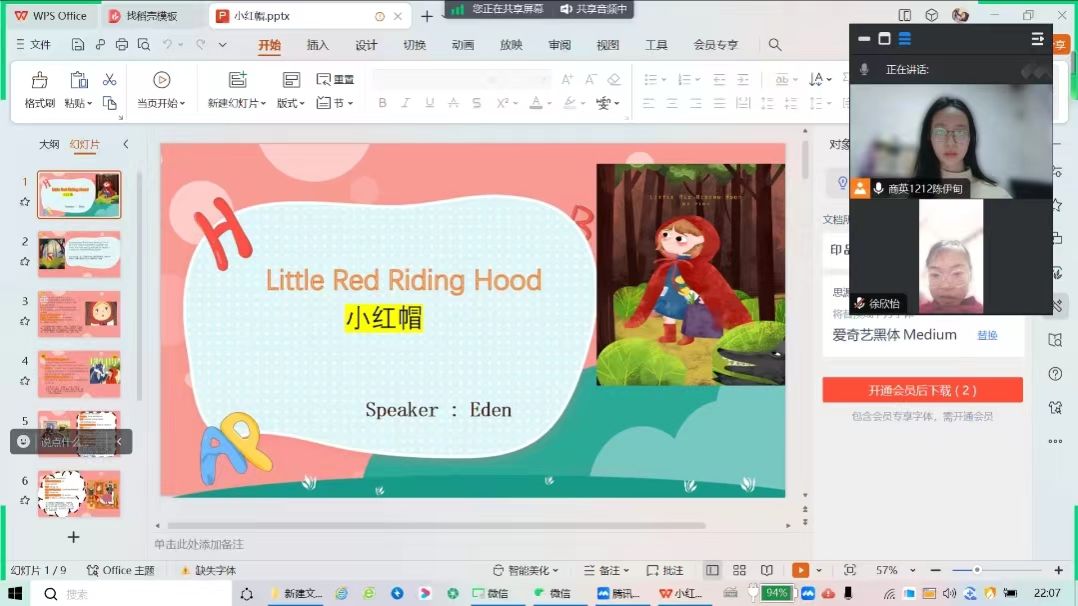Toggle normal view in the status bar
Screen dimensions: 1078x606
[712, 570]
